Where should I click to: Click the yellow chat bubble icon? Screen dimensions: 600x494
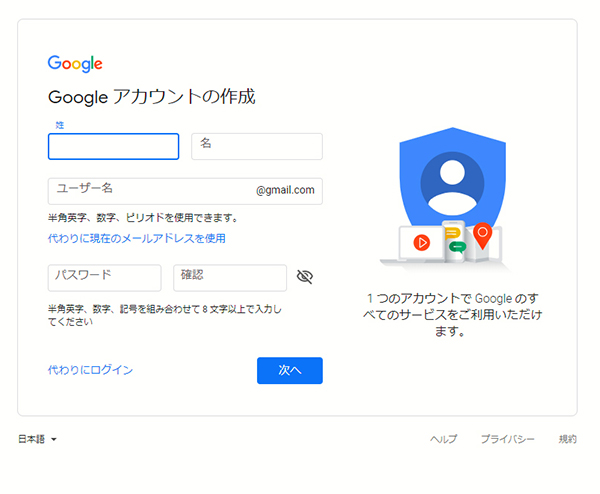coord(452,233)
